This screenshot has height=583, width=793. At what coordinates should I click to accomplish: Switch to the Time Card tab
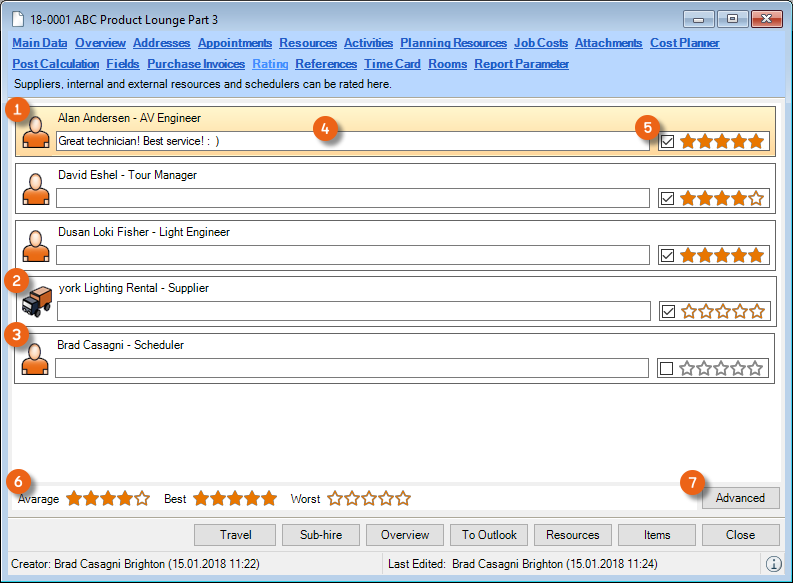click(393, 64)
